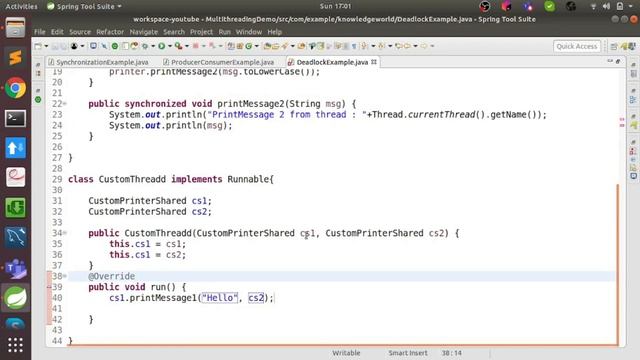Click the "Hello" string literal on line 40
The height and width of the screenshot is (360, 640).
tap(220, 298)
